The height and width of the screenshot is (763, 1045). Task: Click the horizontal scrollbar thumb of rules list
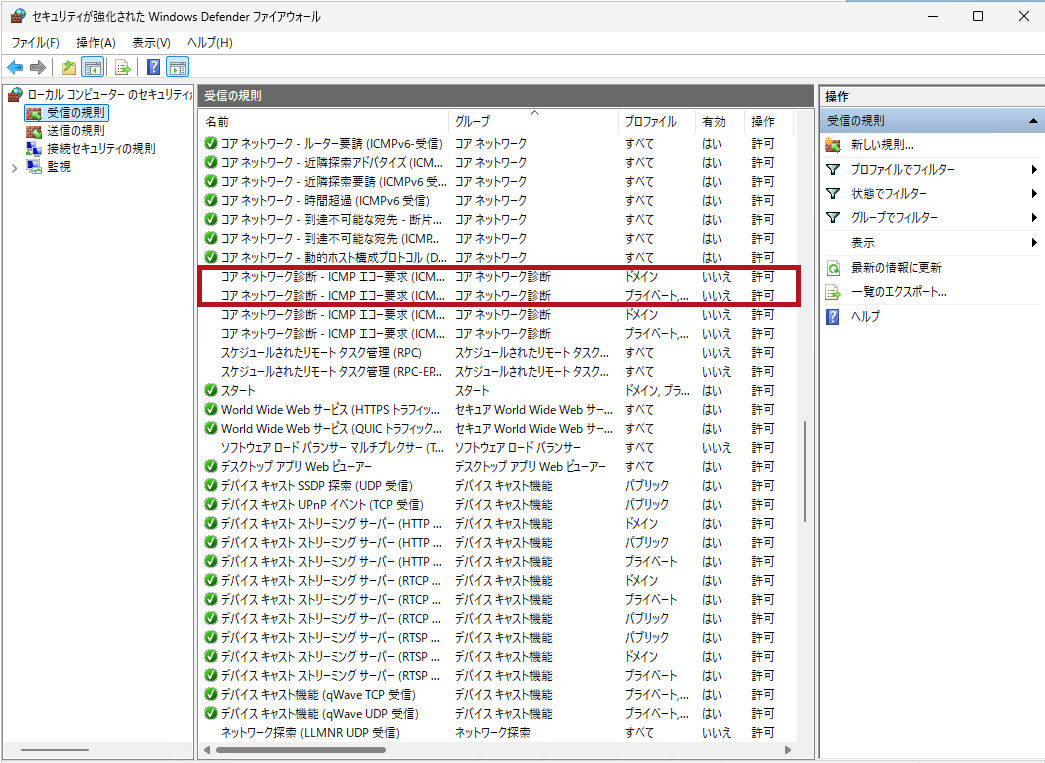[301, 750]
